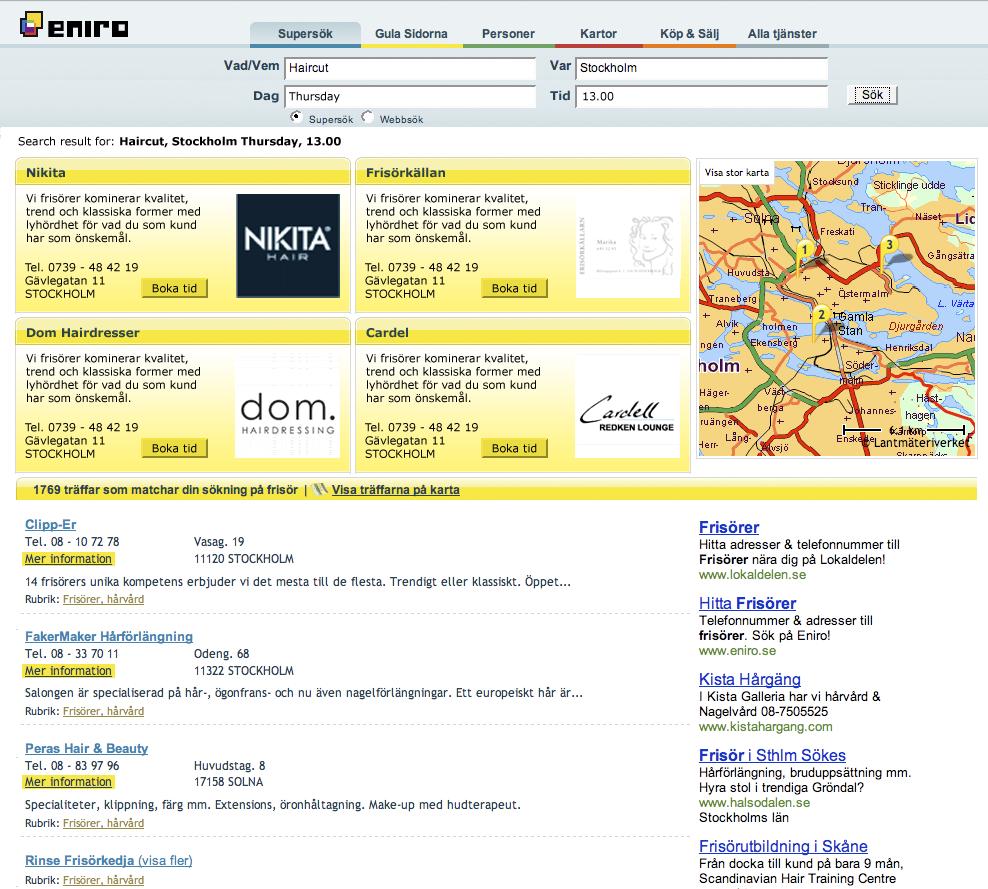Screen dimensions: 988x889
Task: Click the www.halsodalen.se address
Action: pos(754,803)
